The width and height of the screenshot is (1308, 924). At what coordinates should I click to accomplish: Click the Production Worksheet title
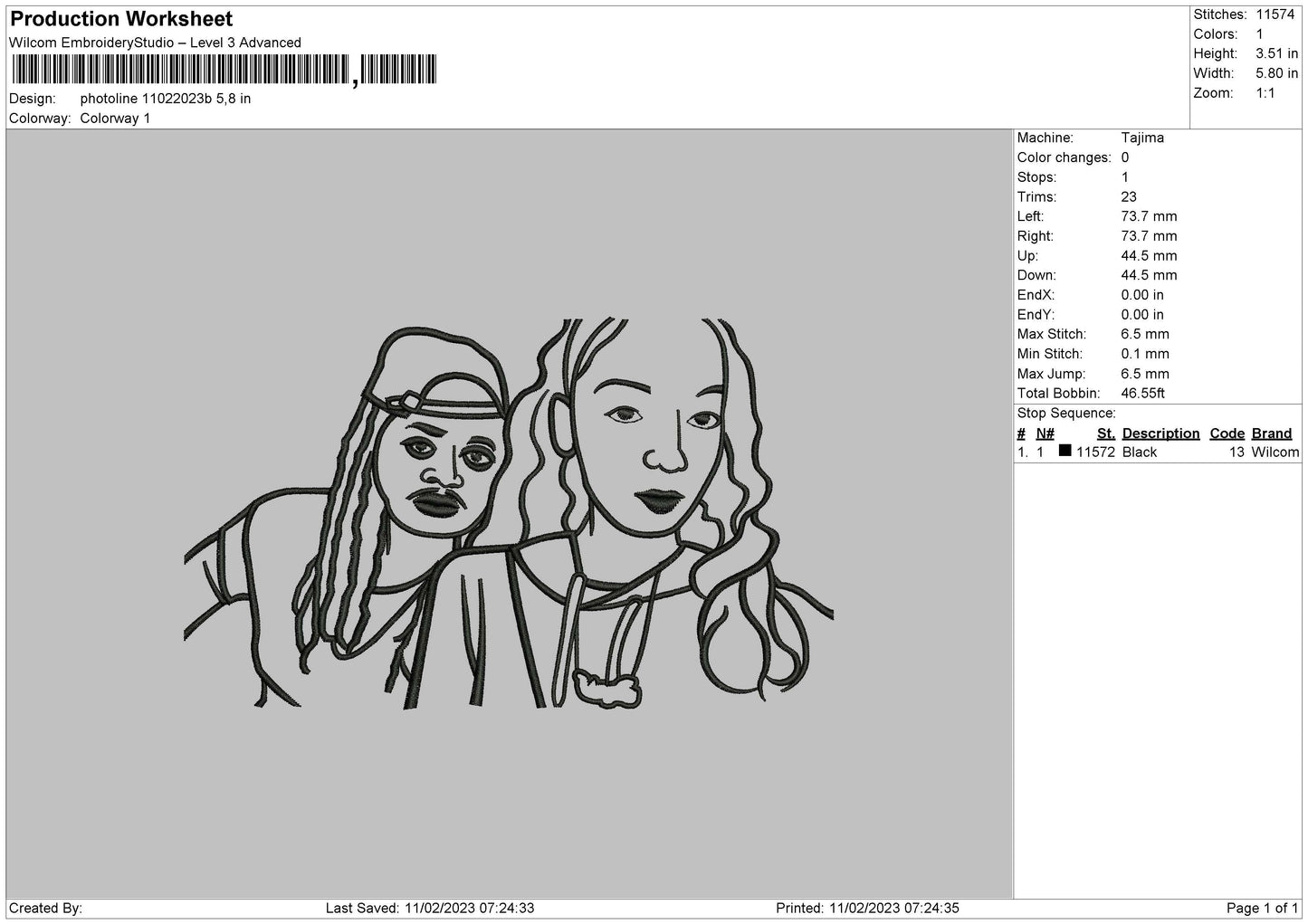(121, 19)
